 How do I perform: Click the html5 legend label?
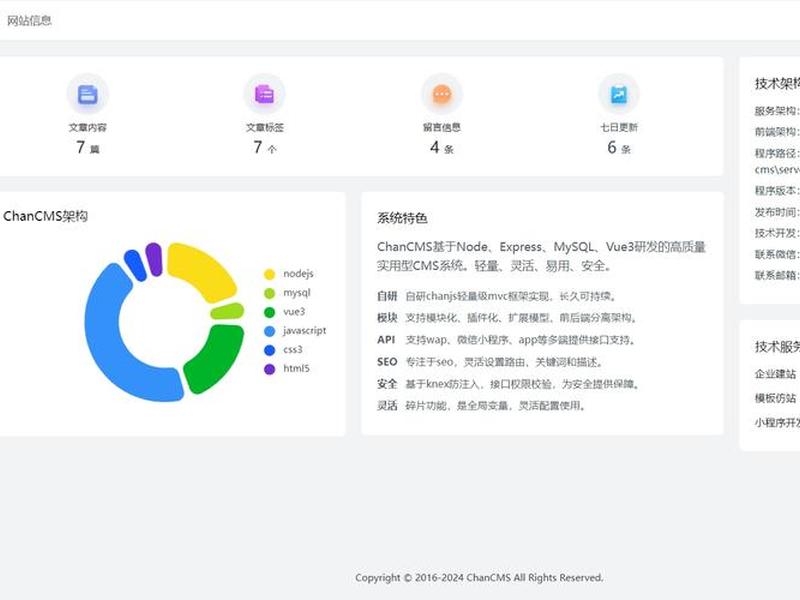296,368
